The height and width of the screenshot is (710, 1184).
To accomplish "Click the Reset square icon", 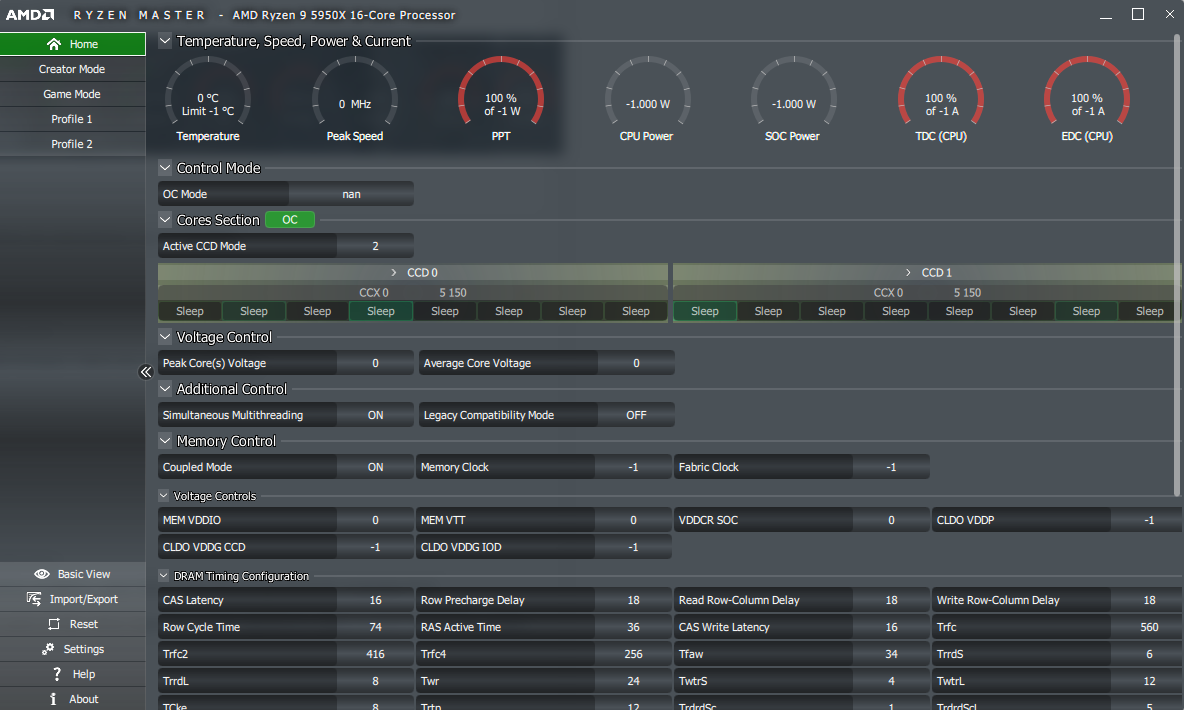I will pyautogui.click(x=54, y=624).
